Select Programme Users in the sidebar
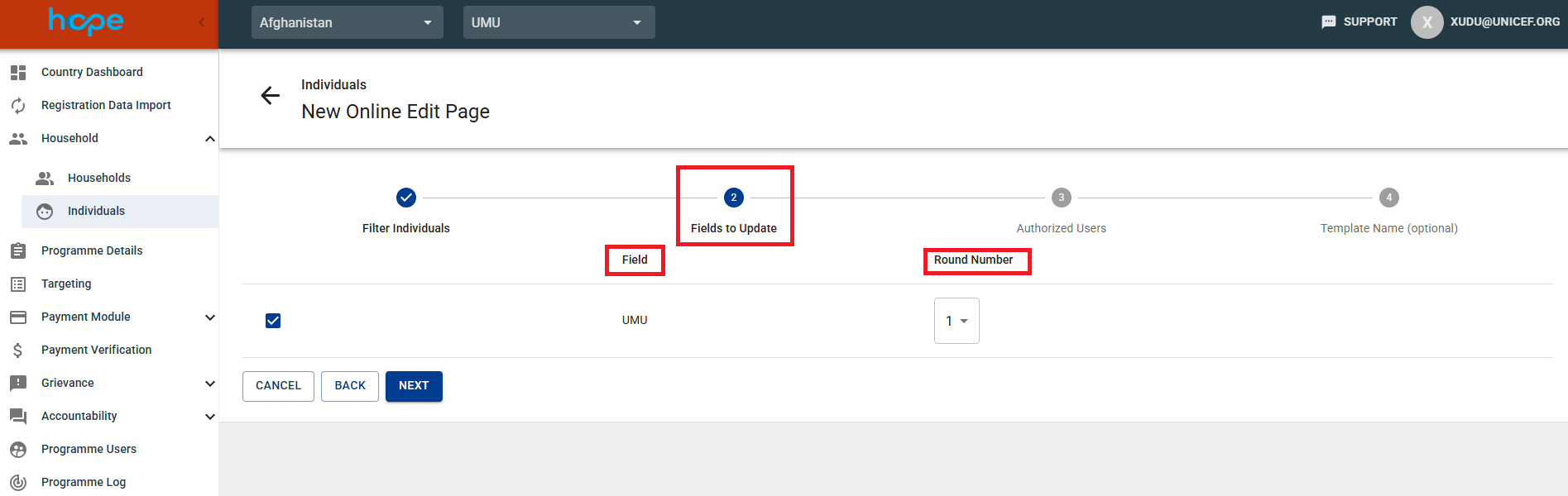The image size is (1568, 496). (x=89, y=449)
